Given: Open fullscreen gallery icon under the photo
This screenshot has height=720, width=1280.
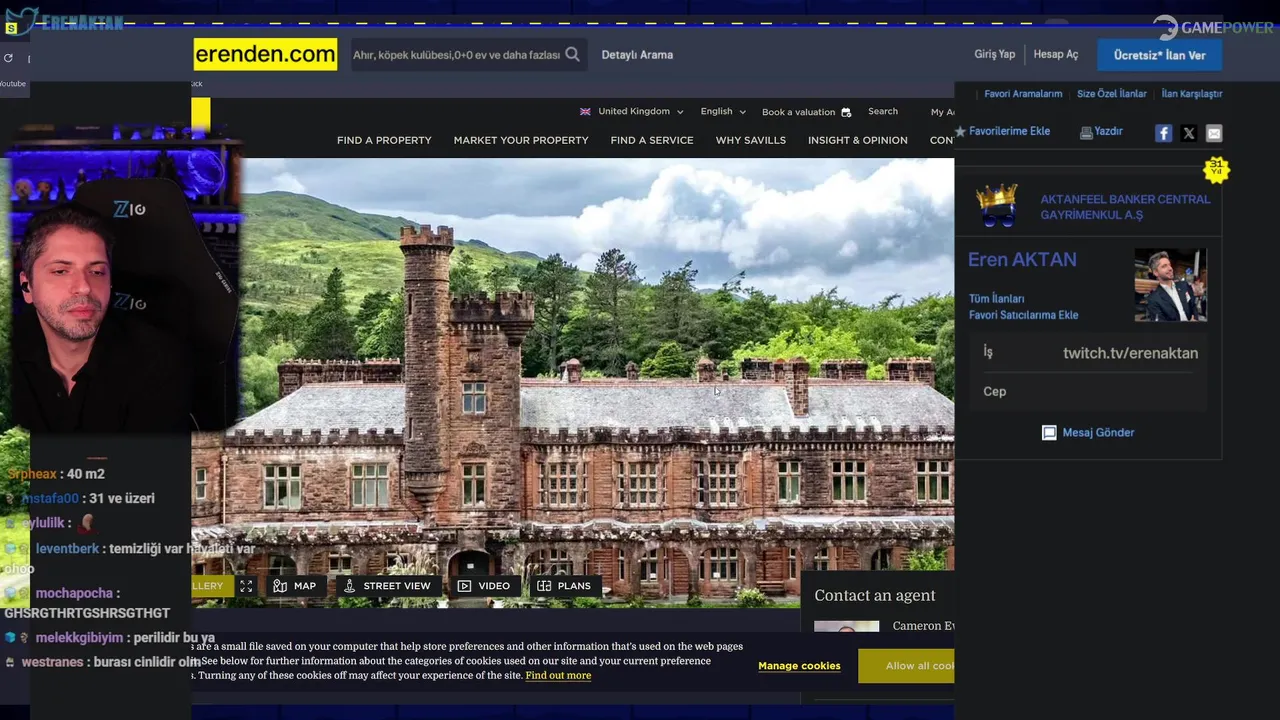Looking at the screenshot, I should pos(246,586).
